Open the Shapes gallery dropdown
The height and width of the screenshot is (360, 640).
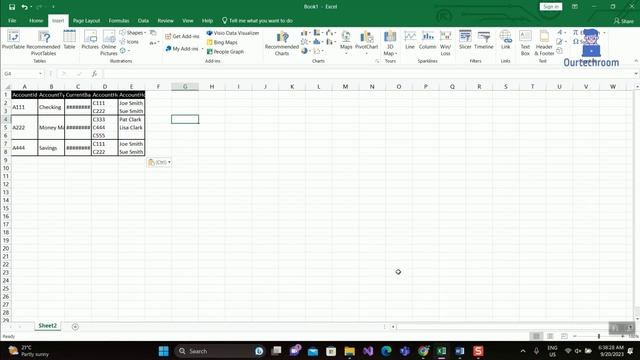coord(133,33)
